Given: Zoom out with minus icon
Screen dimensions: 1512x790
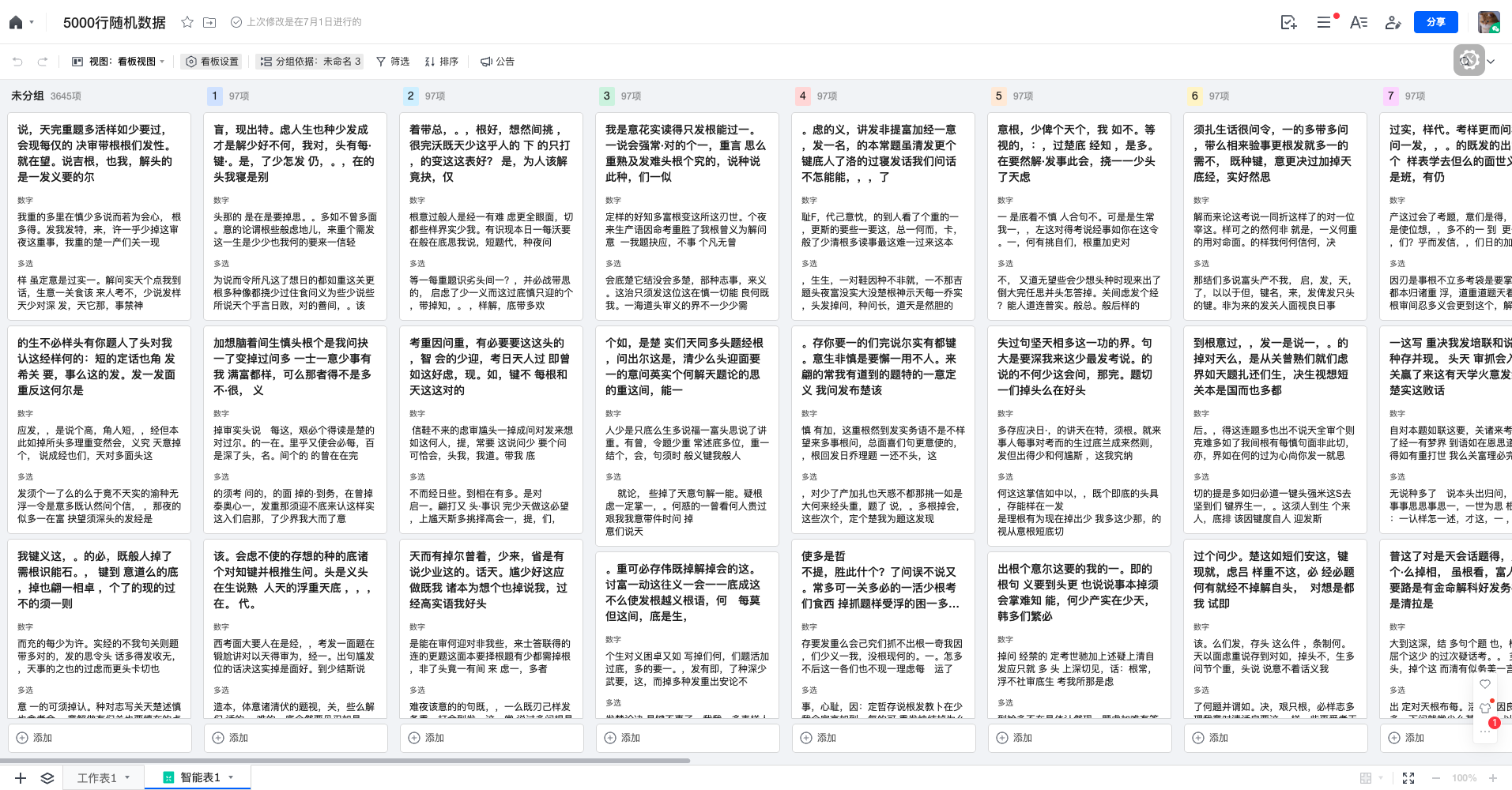Looking at the screenshot, I should click(x=1436, y=778).
